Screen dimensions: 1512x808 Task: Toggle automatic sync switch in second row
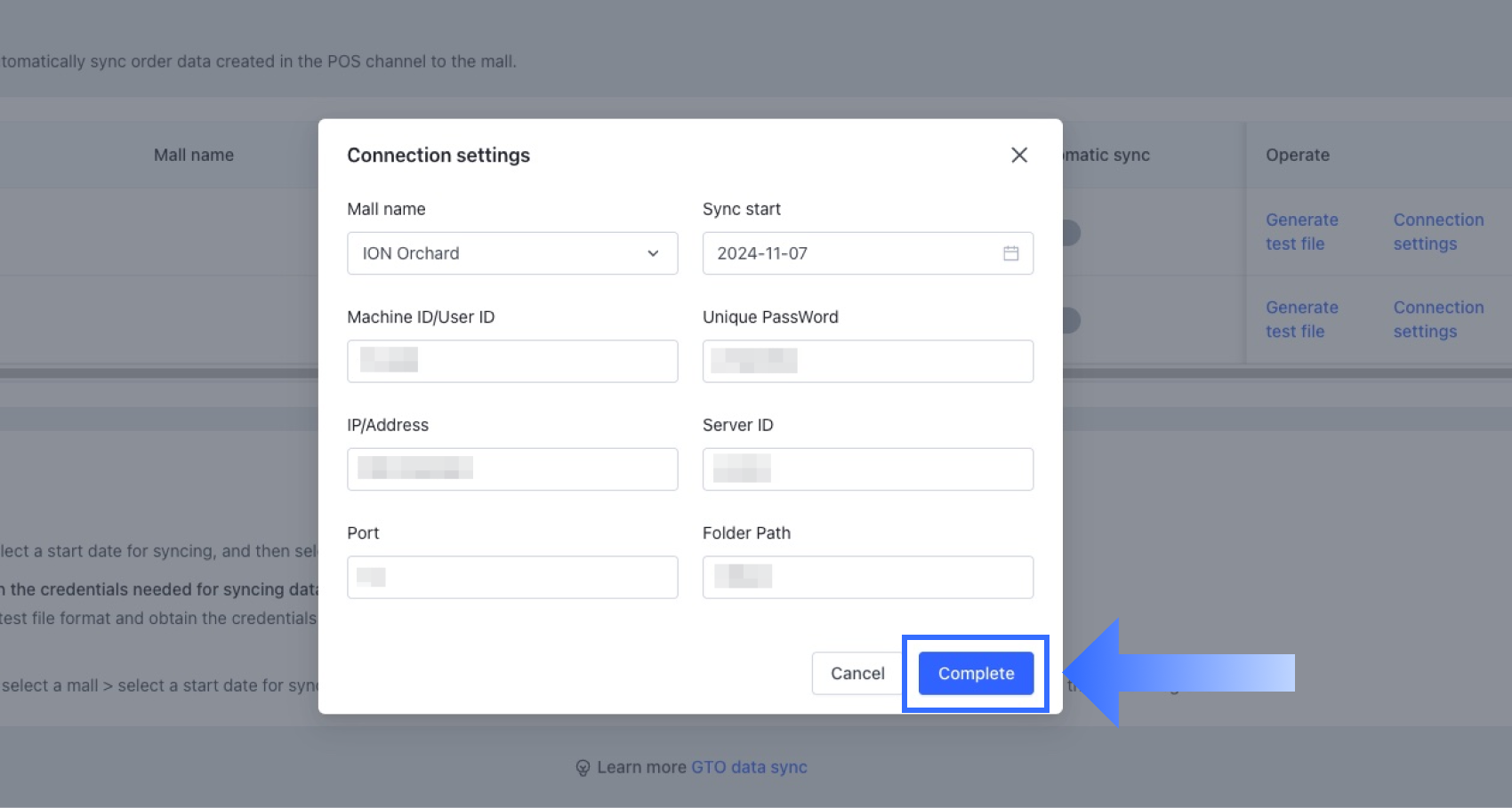click(1072, 320)
